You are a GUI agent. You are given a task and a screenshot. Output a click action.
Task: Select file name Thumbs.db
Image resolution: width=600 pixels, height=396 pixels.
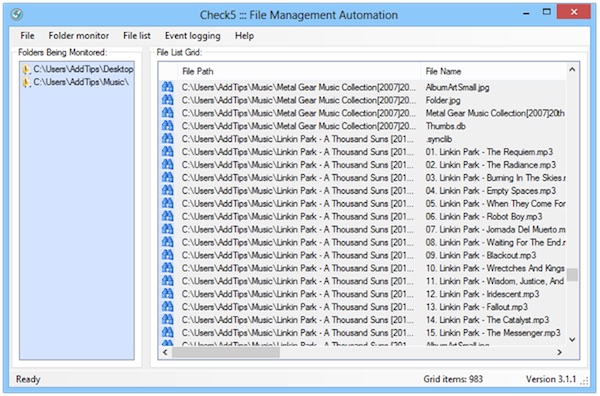coord(445,126)
